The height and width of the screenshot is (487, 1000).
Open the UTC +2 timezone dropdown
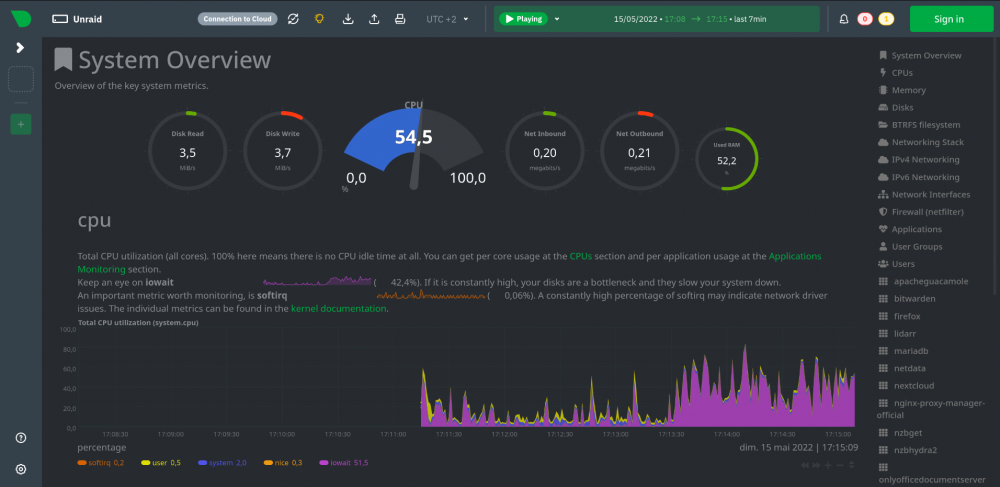pyautogui.click(x=447, y=19)
